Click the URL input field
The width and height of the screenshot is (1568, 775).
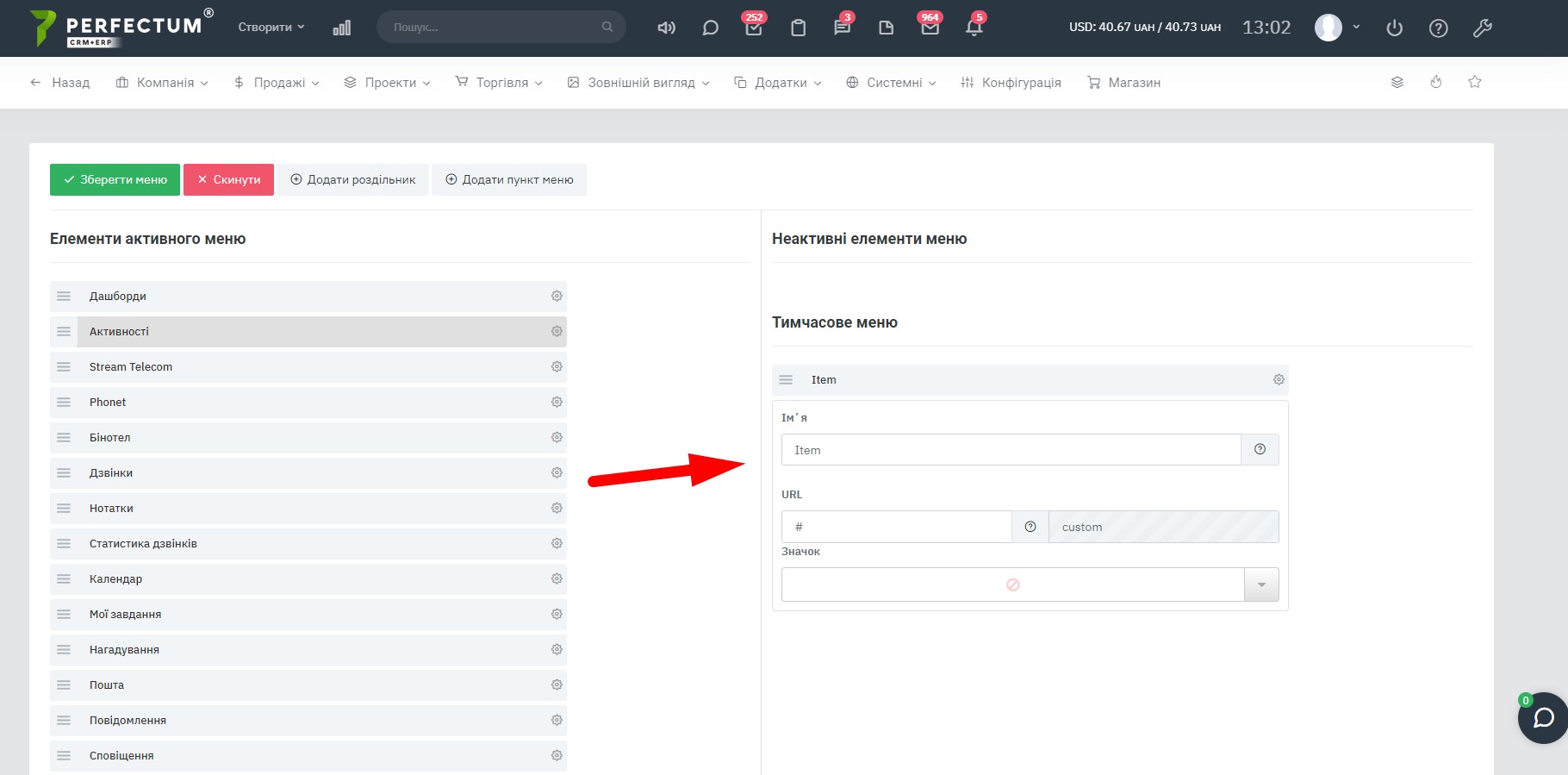[x=896, y=527]
